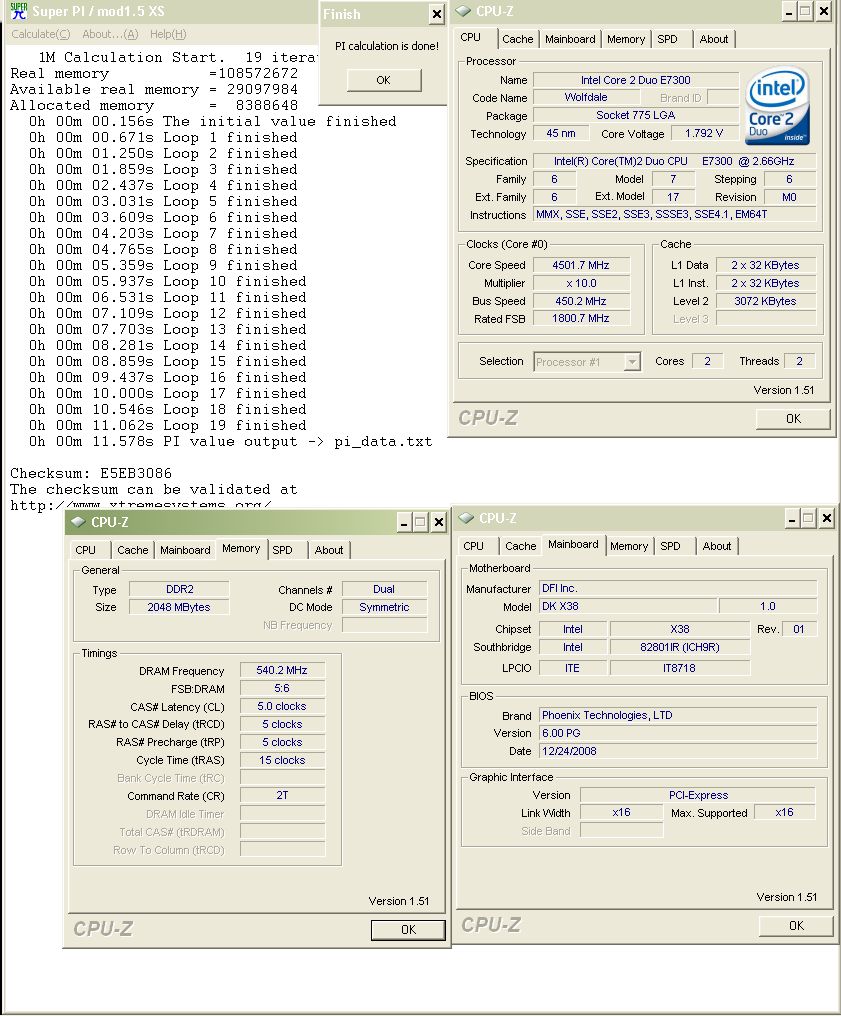Click the Command Rate value 2T
Viewport: 841px width, 1017px height.
click(282, 795)
